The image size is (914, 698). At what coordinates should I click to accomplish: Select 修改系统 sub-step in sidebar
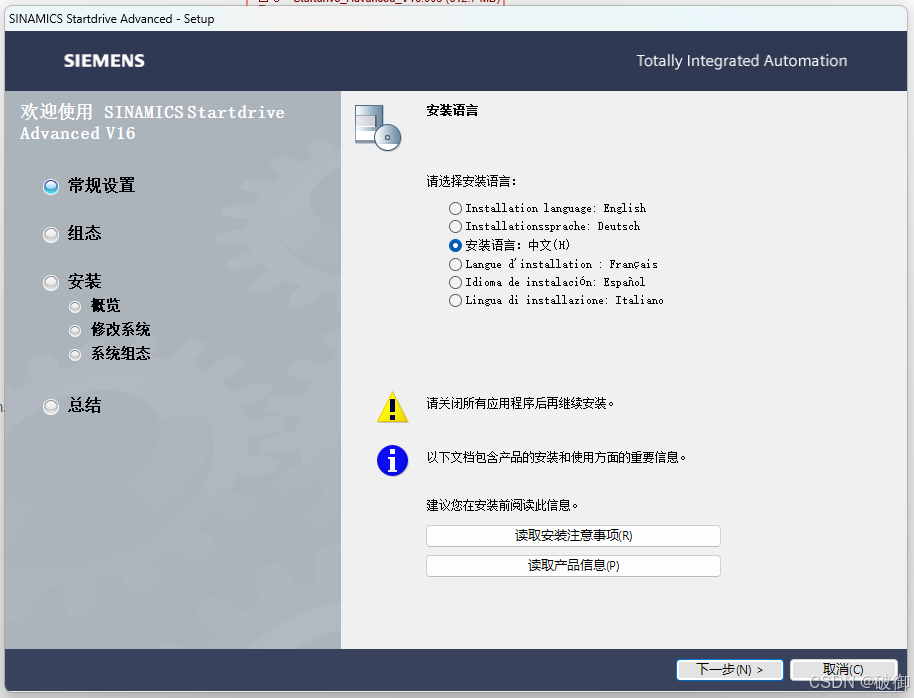110,330
